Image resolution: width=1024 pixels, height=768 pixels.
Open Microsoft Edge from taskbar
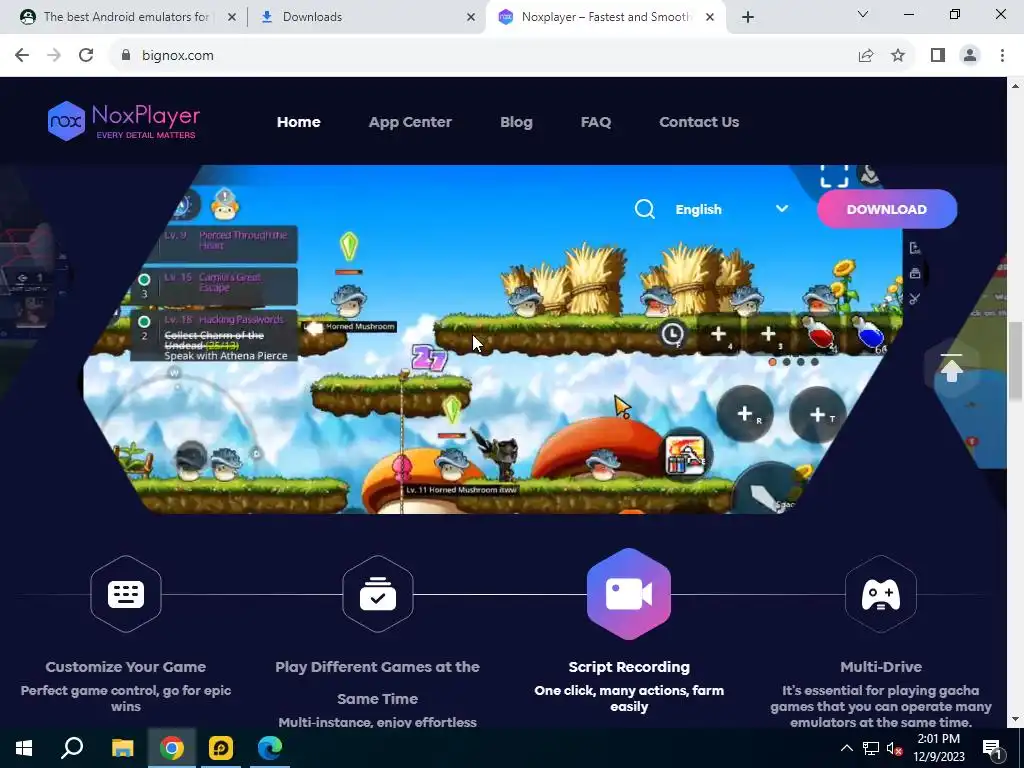[x=270, y=748]
